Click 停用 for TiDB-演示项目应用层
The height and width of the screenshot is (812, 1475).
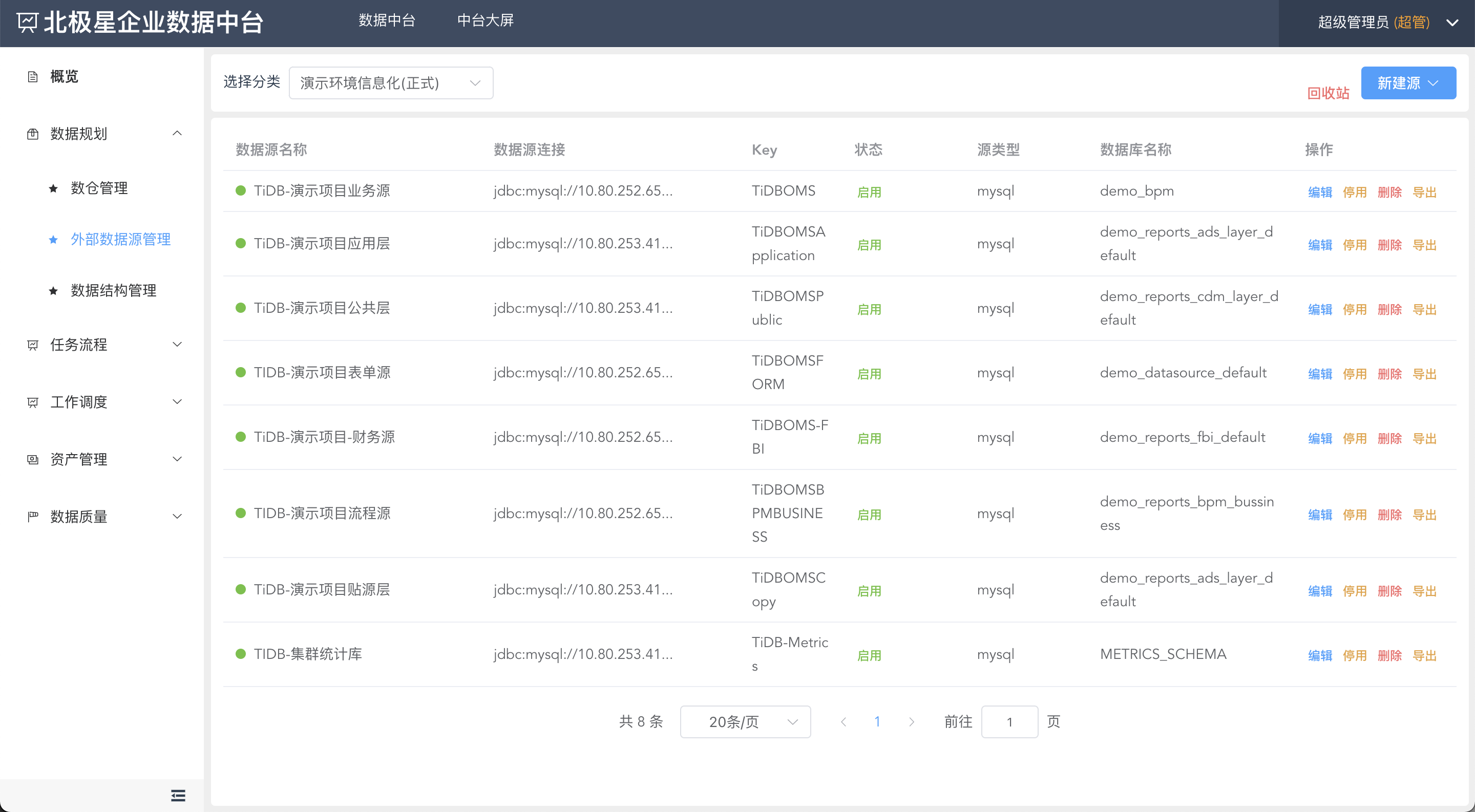click(1355, 245)
